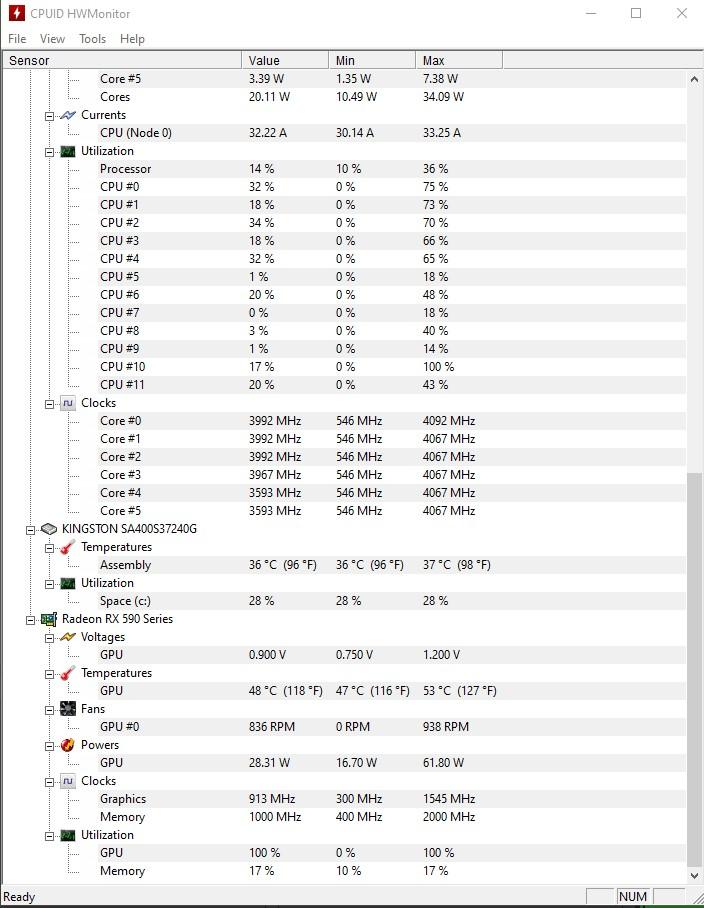Click the CPU Clocks square-wave icon
The height and width of the screenshot is (908, 704).
click(68, 403)
